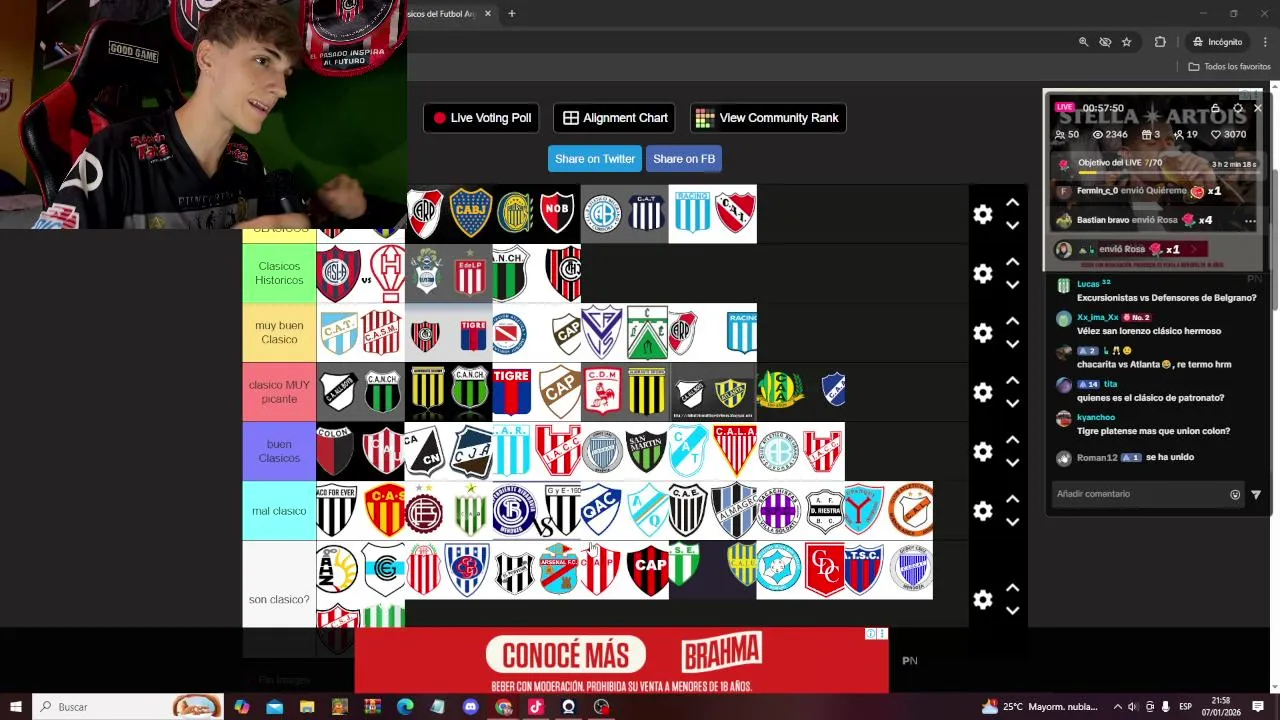Open Todos los favoritos bookmarks folder
This screenshot has height=720, width=1280.
[1229, 67]
